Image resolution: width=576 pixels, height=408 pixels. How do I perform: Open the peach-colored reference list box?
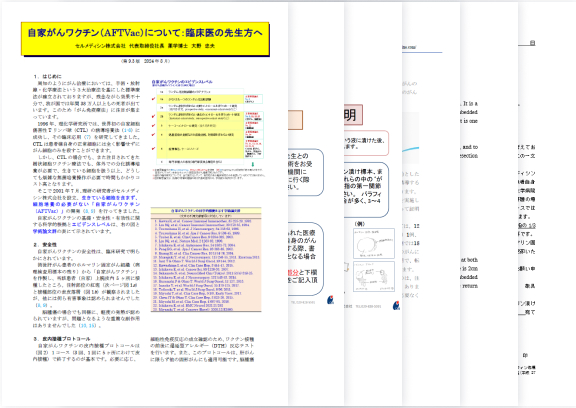[x=206, y=260]
